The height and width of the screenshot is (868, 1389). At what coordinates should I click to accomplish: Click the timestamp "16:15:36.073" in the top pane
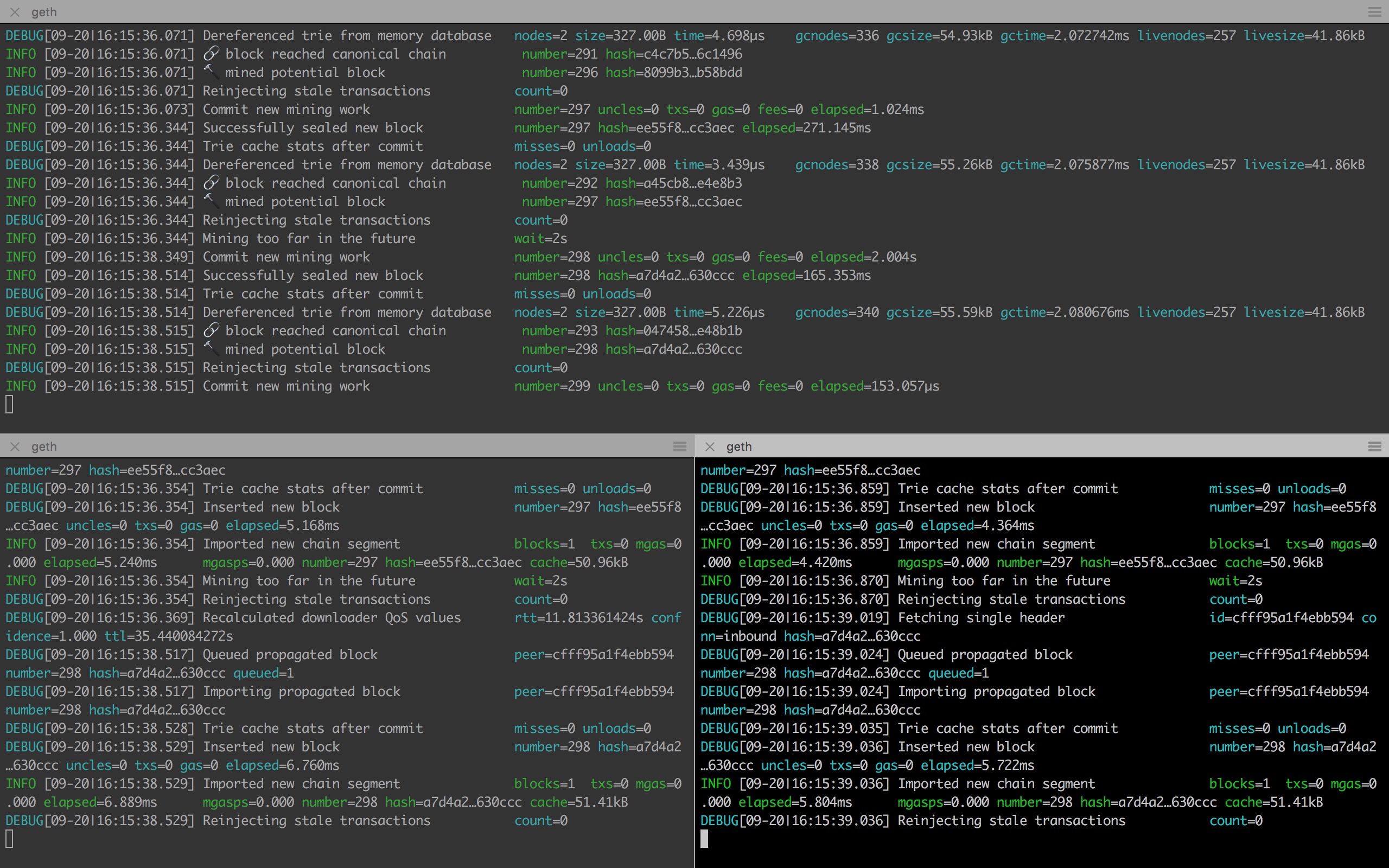point(142,109)
